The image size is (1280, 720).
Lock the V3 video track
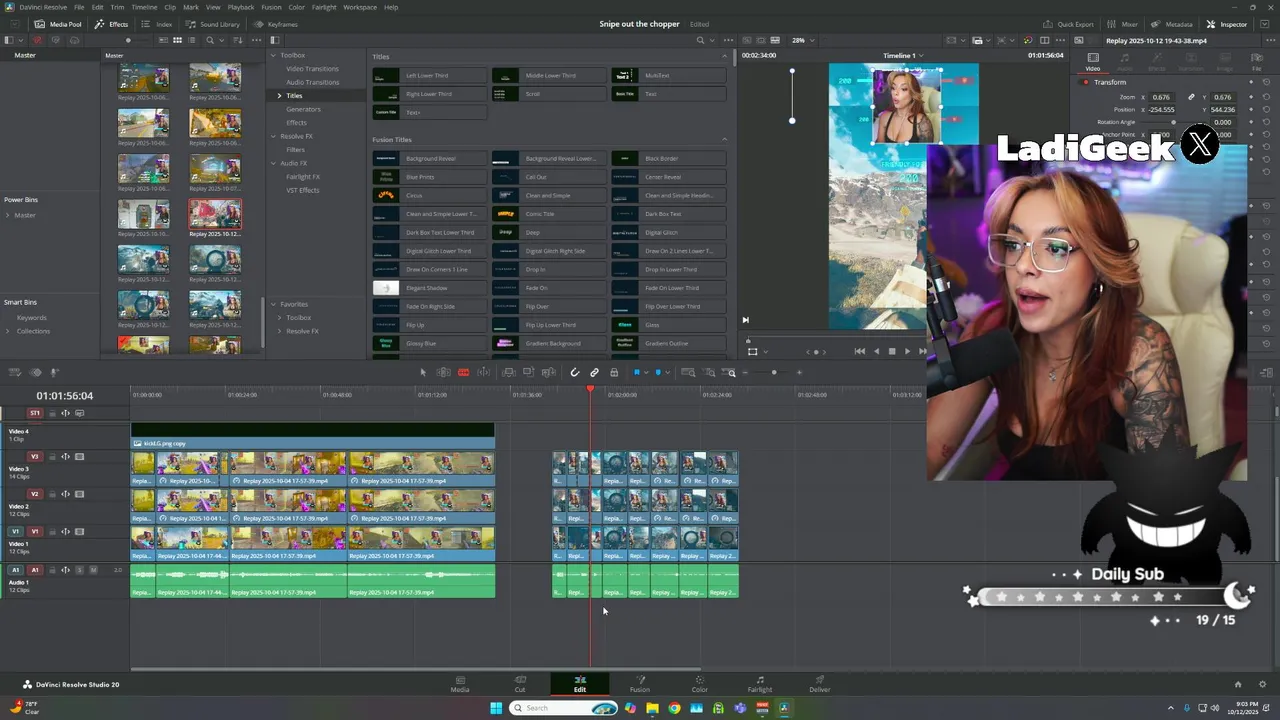point(52,457)
